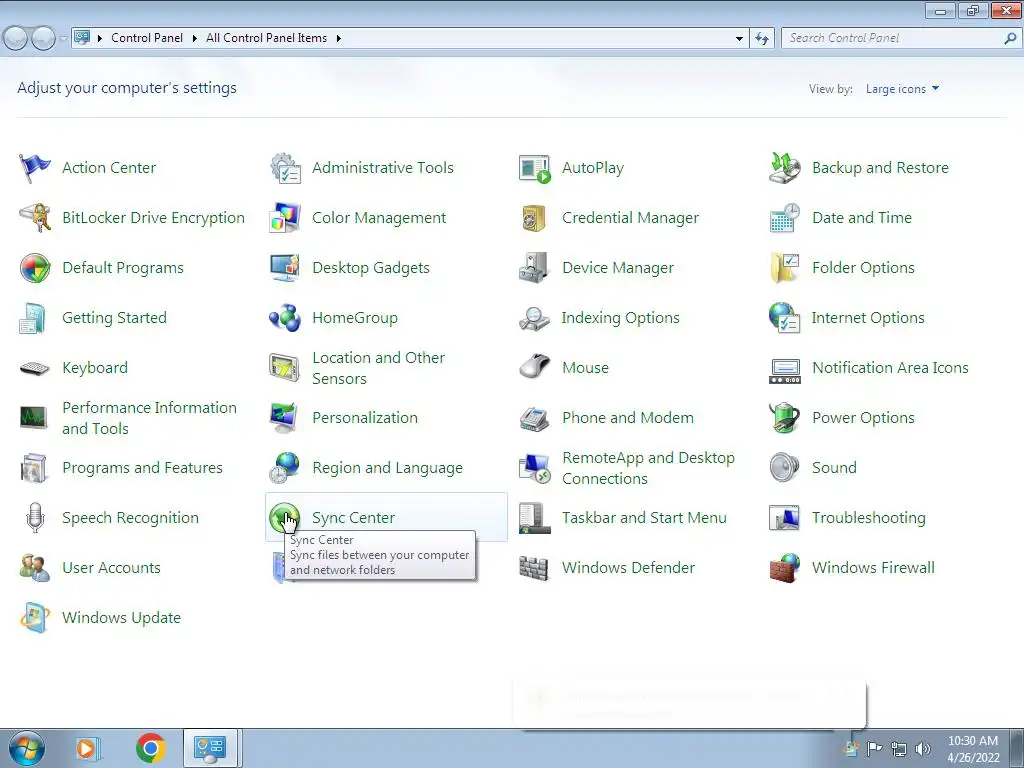
Task: Click the Color Management icon
Action: click(285, 217)
